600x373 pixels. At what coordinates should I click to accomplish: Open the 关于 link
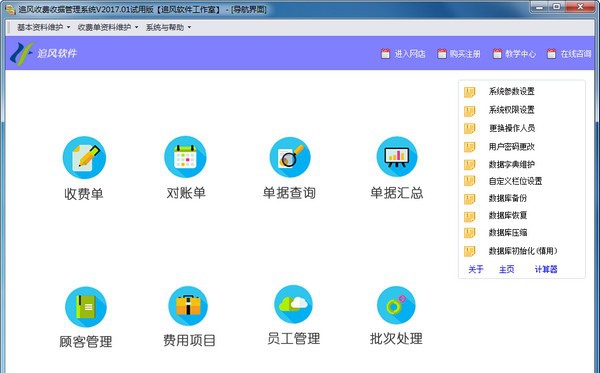tap(476, 269)
